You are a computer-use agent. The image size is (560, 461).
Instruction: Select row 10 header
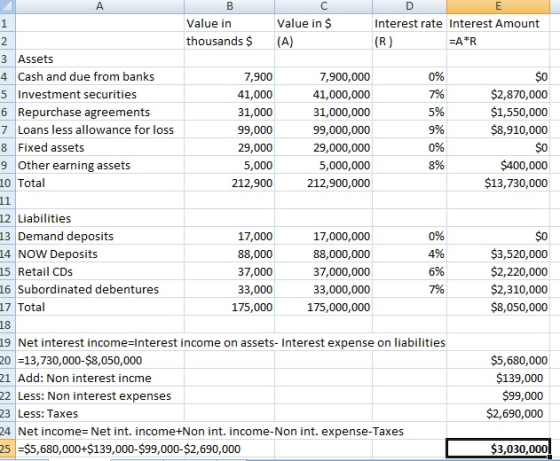[x=8, y=183]
